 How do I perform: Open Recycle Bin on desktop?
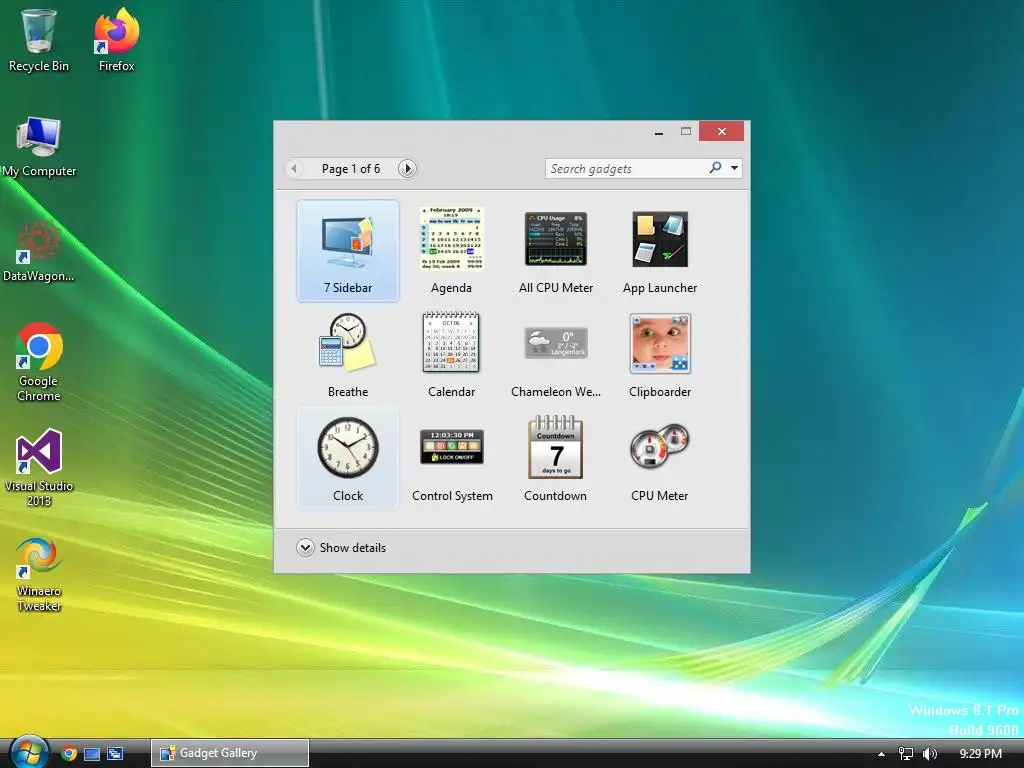[39, 40]
